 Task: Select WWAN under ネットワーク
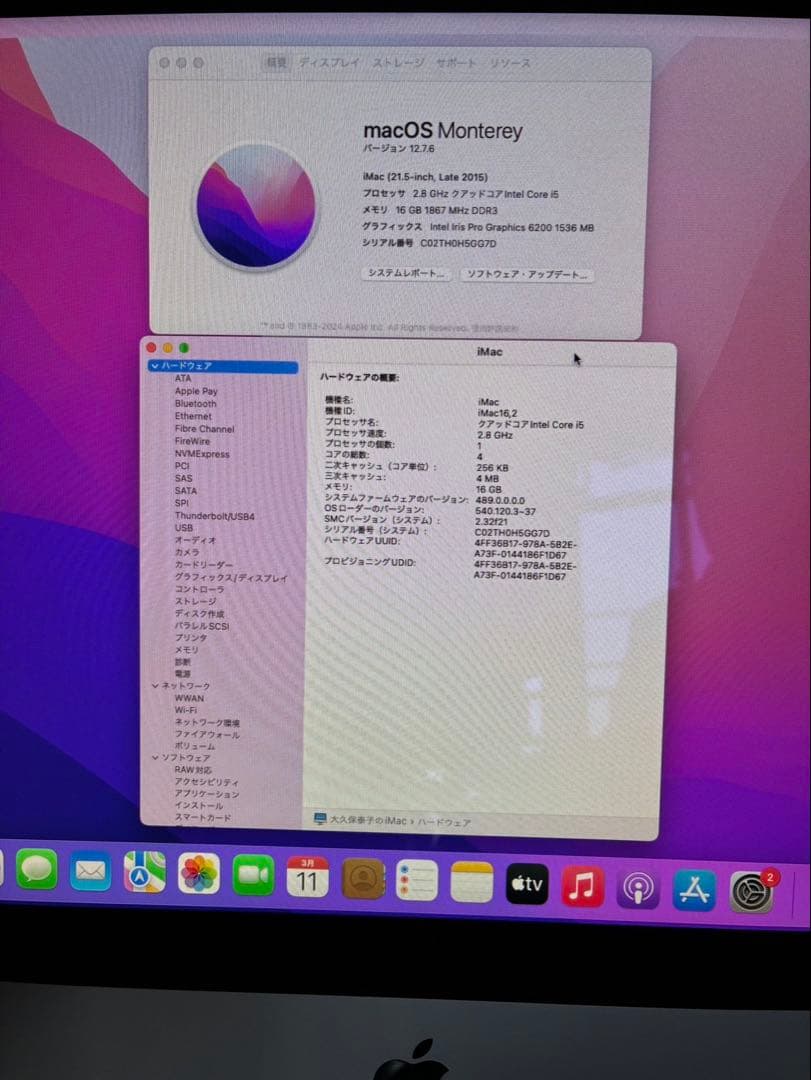[x=189, y=698]
